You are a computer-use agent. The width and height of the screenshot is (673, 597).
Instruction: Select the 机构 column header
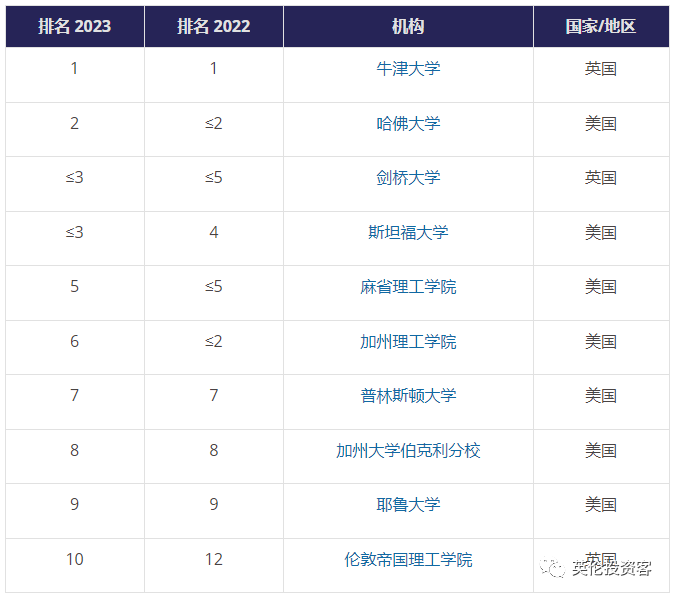(x=408, y=26)
